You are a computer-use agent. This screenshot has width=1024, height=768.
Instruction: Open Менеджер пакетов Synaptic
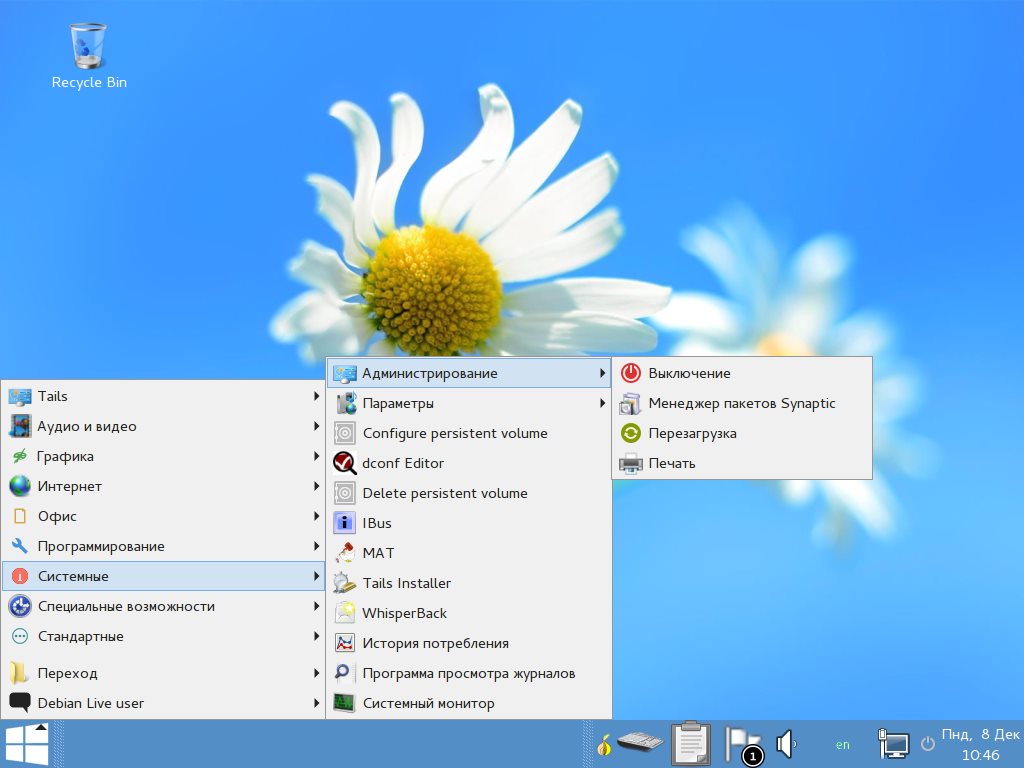(741, 403)
